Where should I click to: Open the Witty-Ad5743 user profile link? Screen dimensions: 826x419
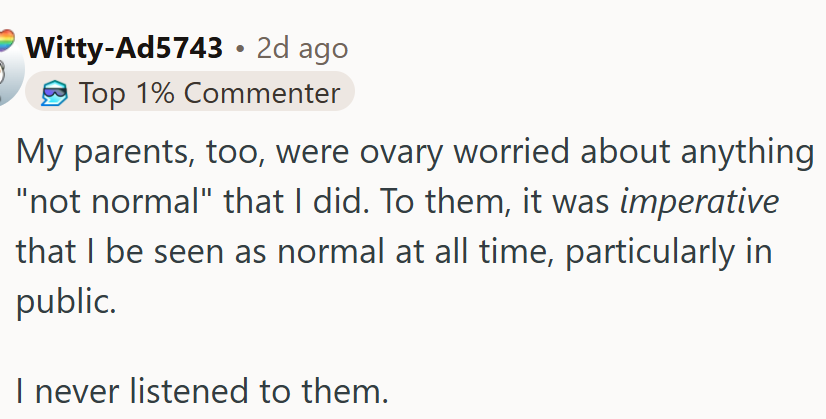[x=124, y=47]
